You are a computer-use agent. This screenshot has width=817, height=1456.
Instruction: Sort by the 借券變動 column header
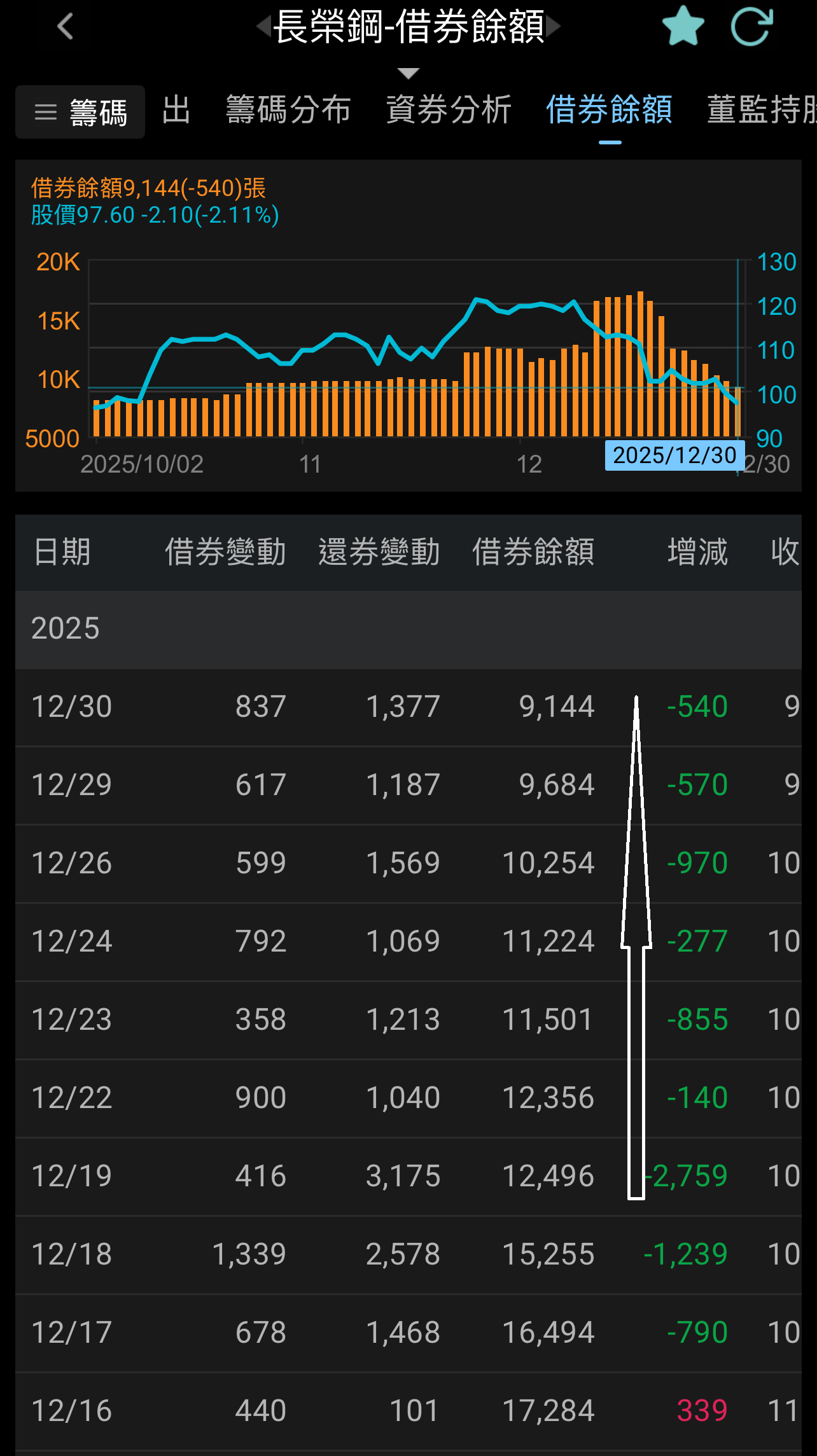(225, 551)
